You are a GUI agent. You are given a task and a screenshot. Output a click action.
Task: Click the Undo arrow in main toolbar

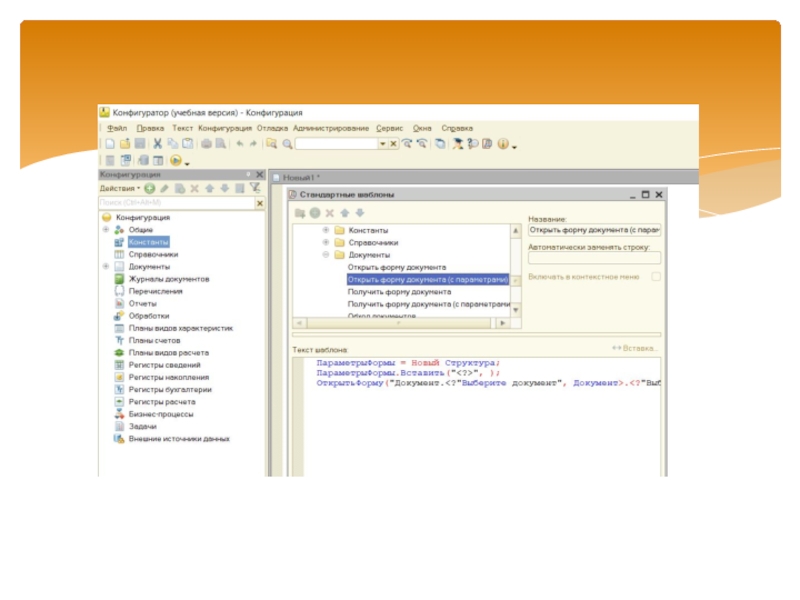[239, 144]
